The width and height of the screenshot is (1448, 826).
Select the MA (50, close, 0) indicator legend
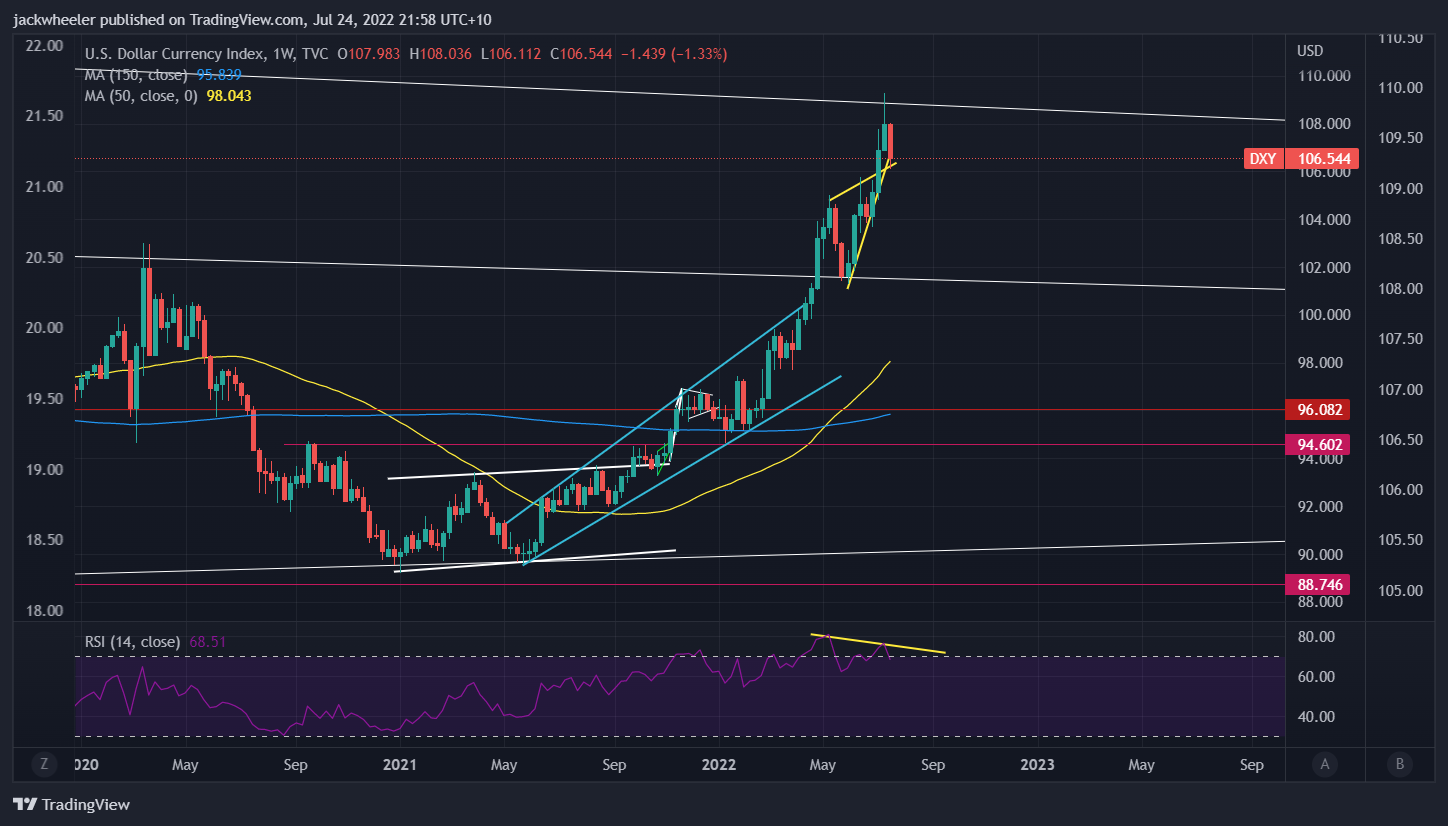click(x=139, y=96)
